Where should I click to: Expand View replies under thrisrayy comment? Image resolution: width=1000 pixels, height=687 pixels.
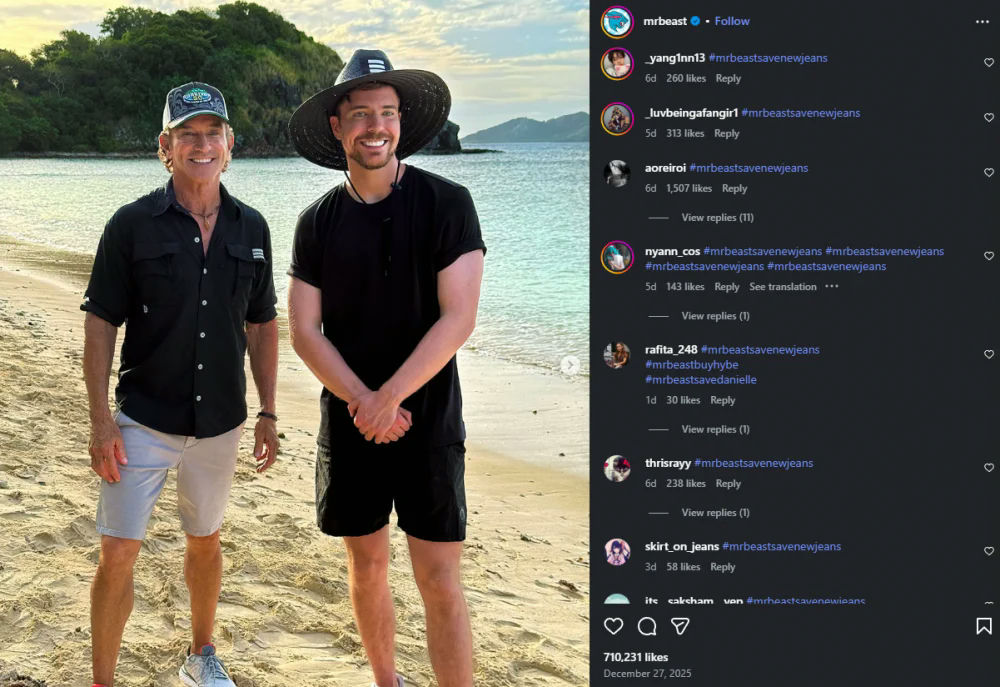click(x=715, y=513)
